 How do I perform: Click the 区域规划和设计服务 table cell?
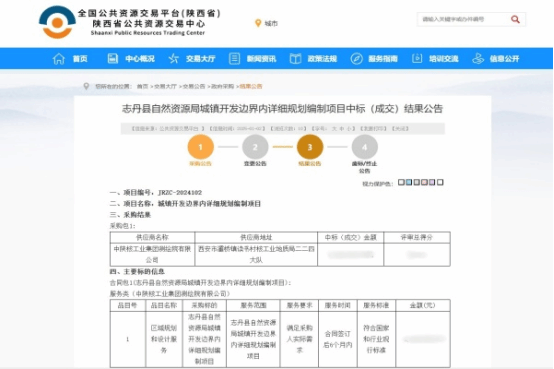tap(164, 339)
